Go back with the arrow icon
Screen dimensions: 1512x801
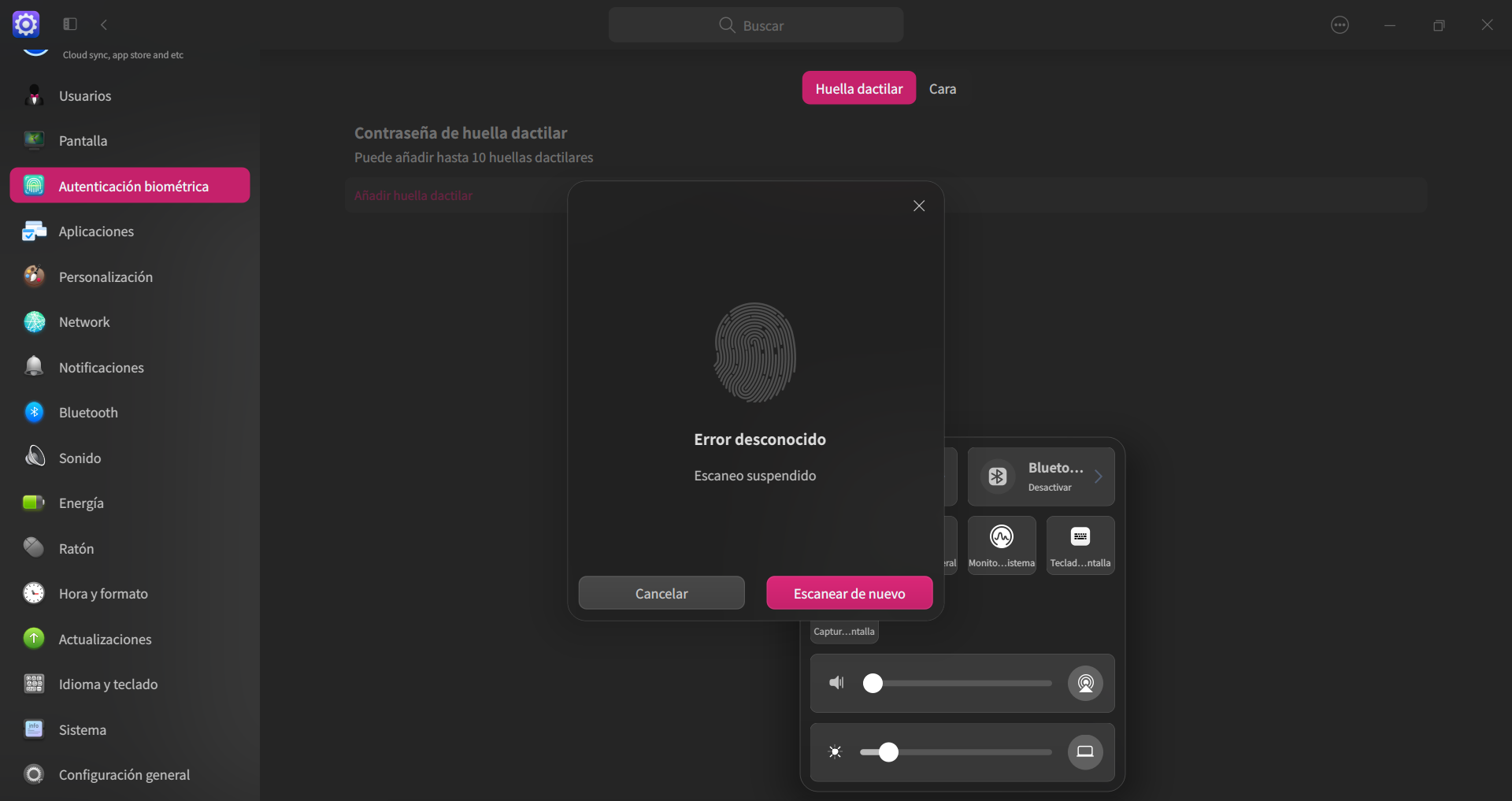[x=104, y=24]
